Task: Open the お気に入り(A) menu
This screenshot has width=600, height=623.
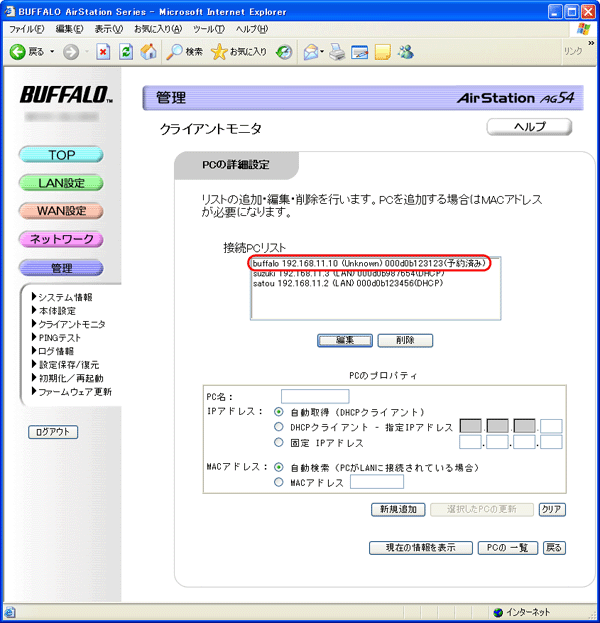Action: pos(158,29)
